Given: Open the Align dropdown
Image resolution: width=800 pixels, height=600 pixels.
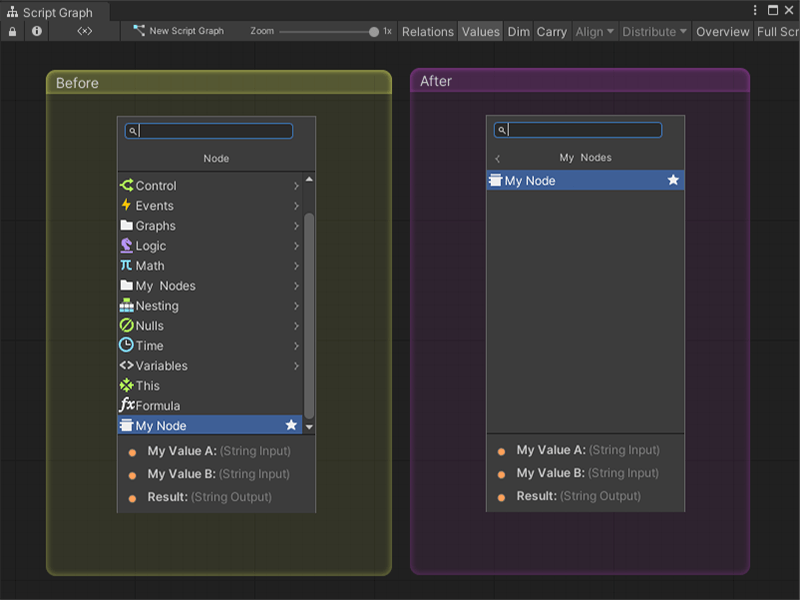Looking at the screenshot, I should coord(593,31).
